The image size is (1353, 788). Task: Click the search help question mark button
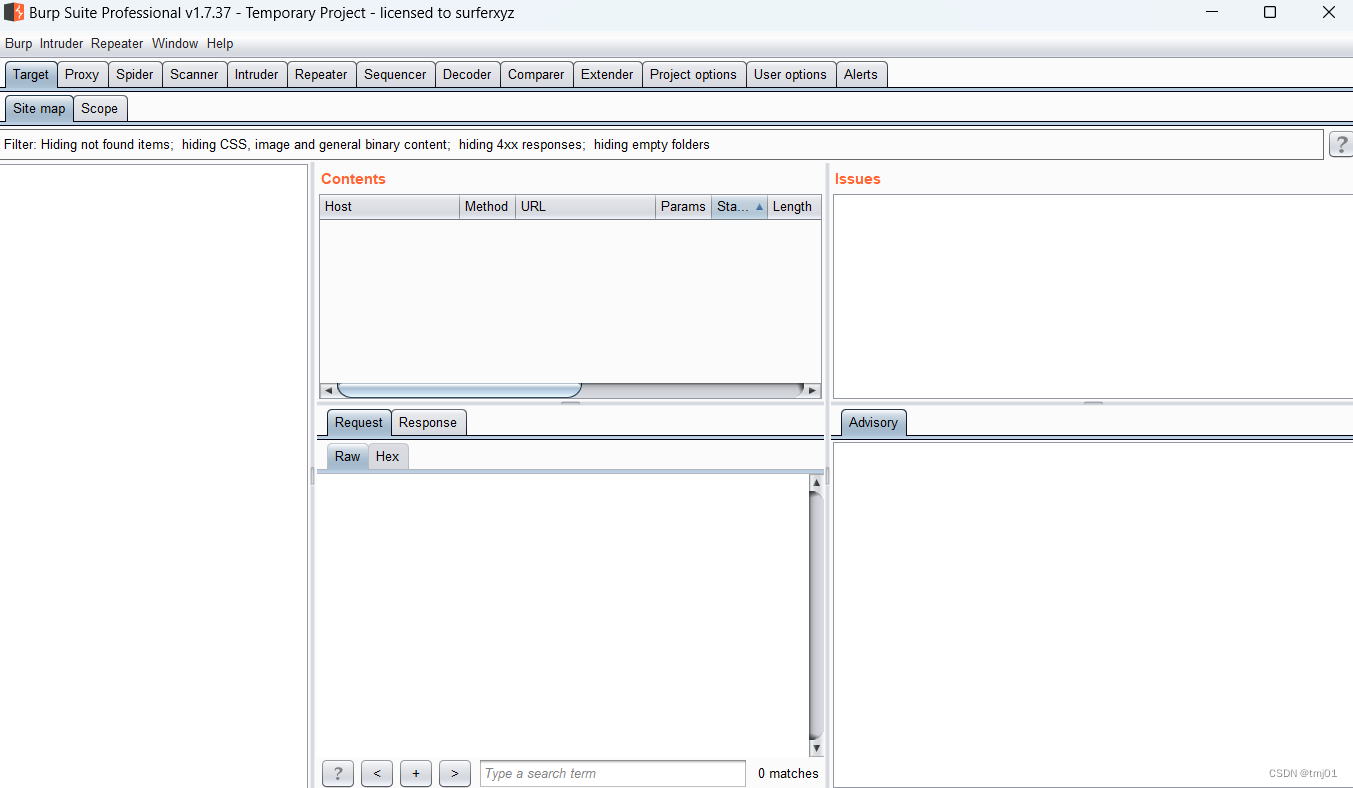pos(338,773)
